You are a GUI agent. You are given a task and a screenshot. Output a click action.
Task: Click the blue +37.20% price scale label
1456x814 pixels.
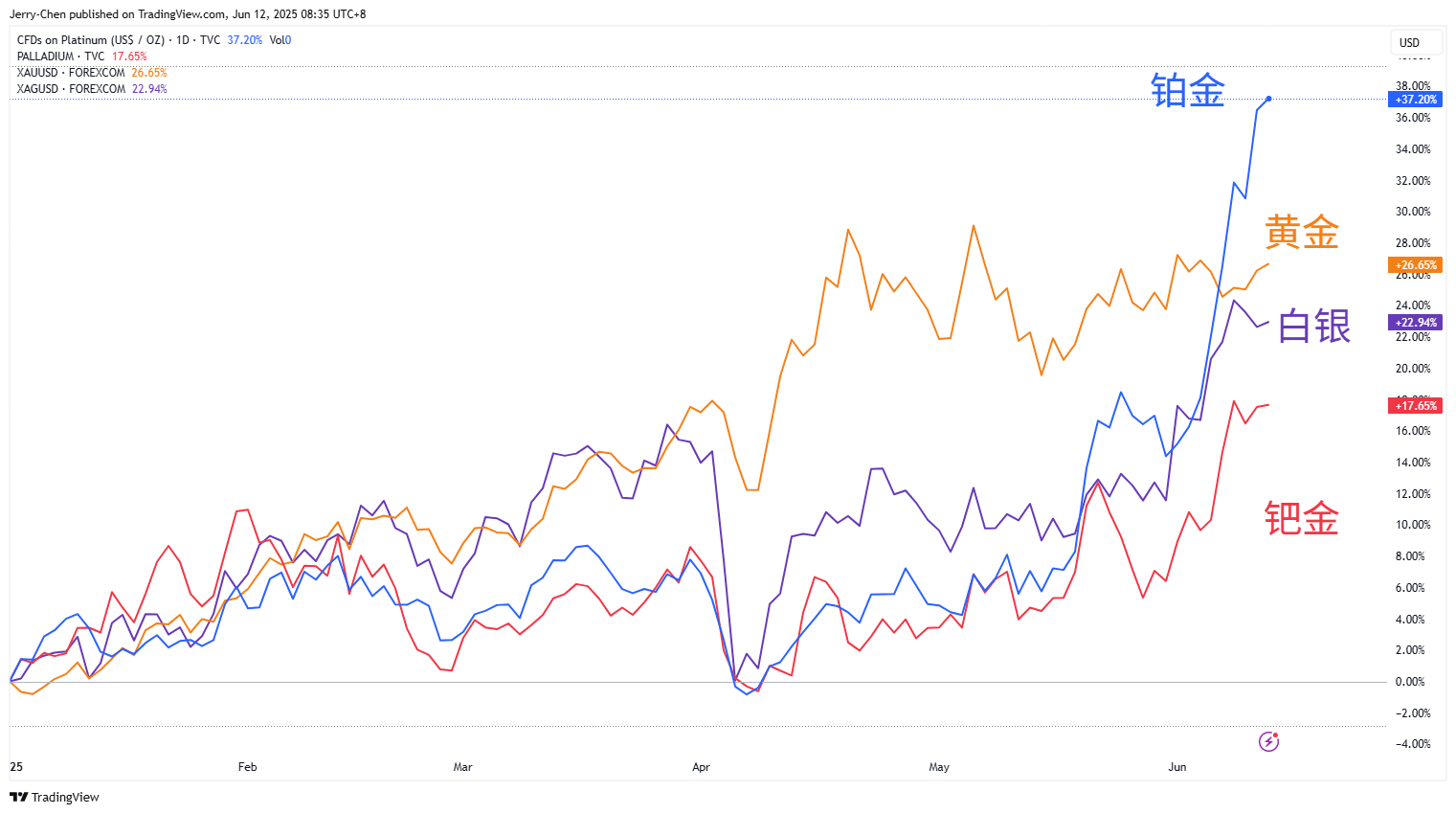click(x=1416, y=100)
